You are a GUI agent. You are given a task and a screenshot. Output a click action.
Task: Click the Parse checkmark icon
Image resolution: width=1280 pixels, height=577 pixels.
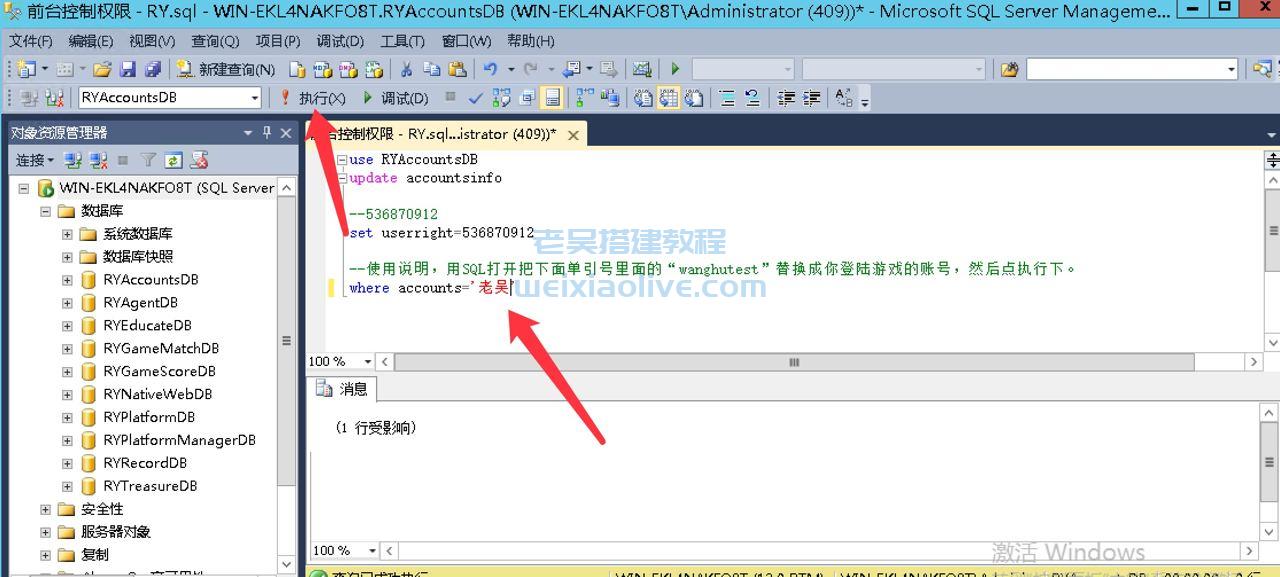(x=476, y=98)
